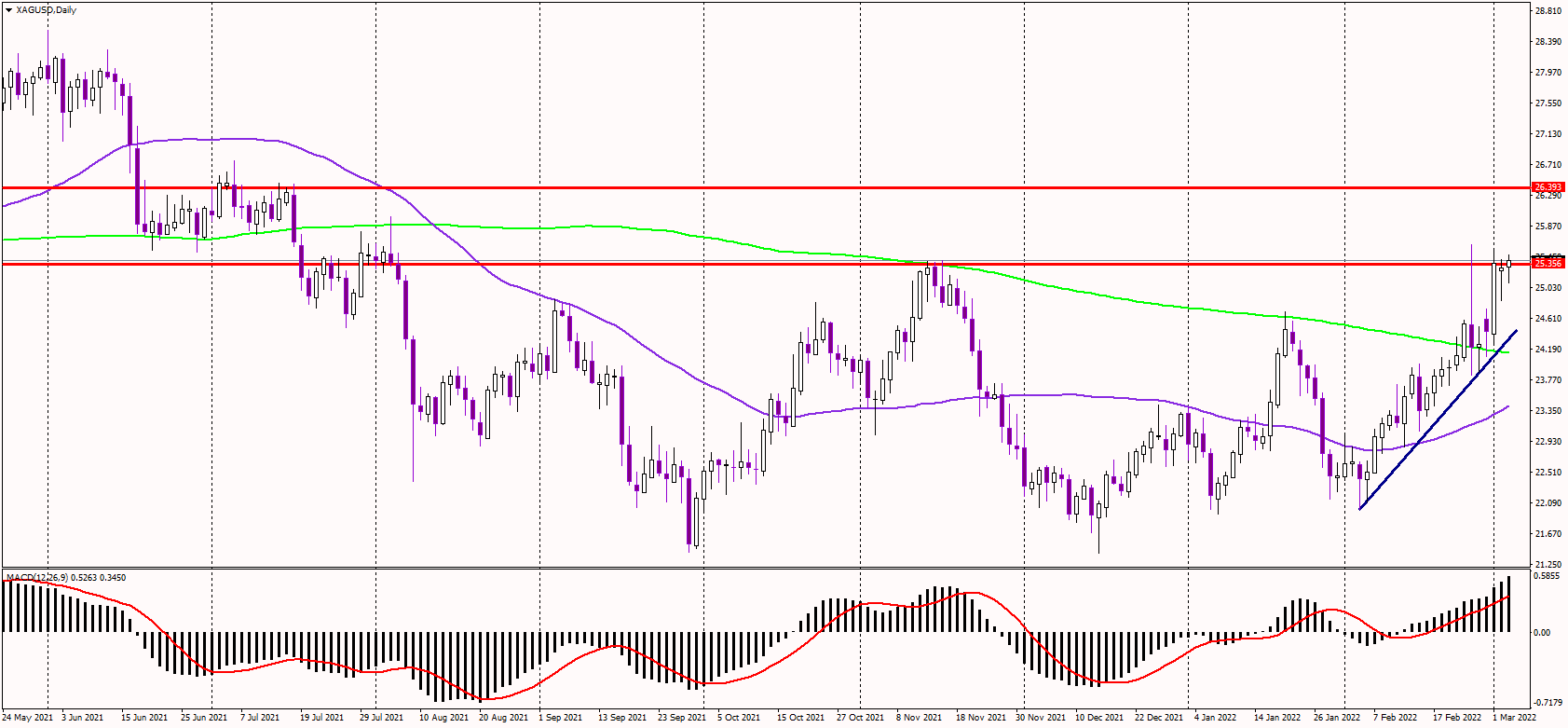Click the 27.970 price axis label
Image resolution: width=1568 pixels, height=728 pixels.
(1548, 73)
